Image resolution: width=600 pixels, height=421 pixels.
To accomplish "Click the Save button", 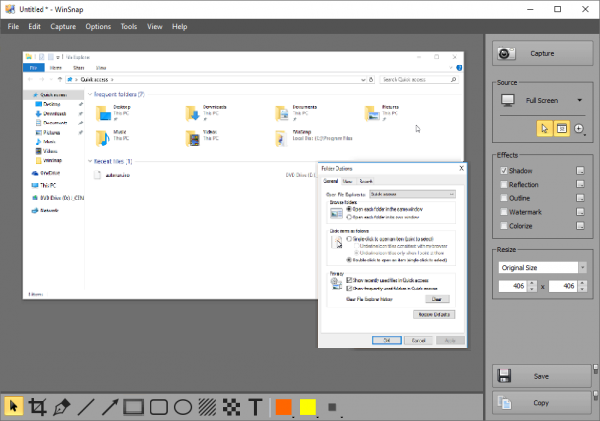I will point(541,376).
